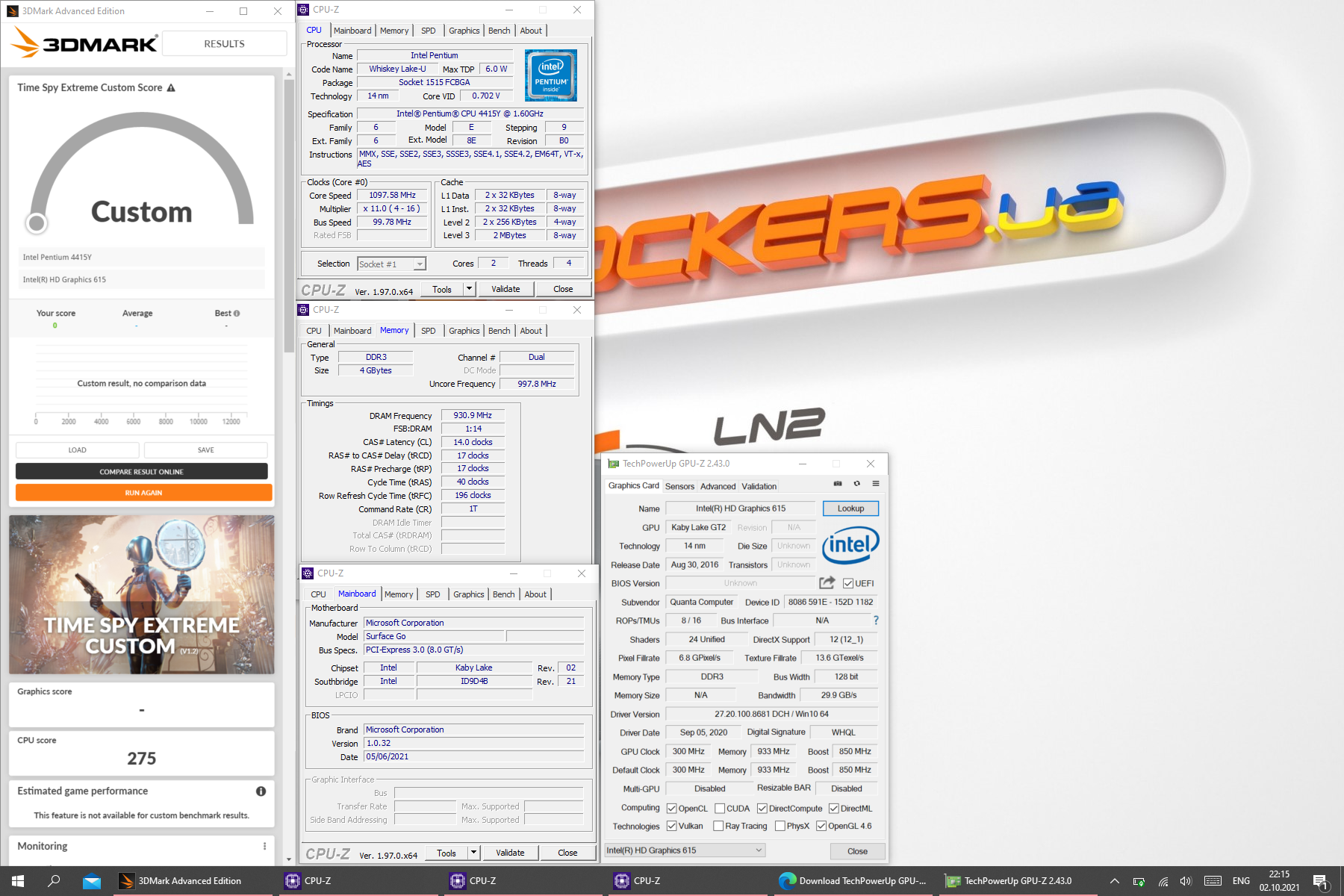The width and height of the screenshot is (1344, 896).
Task: Open the Socket #1 selection dropdown
Action: (392, 264)
